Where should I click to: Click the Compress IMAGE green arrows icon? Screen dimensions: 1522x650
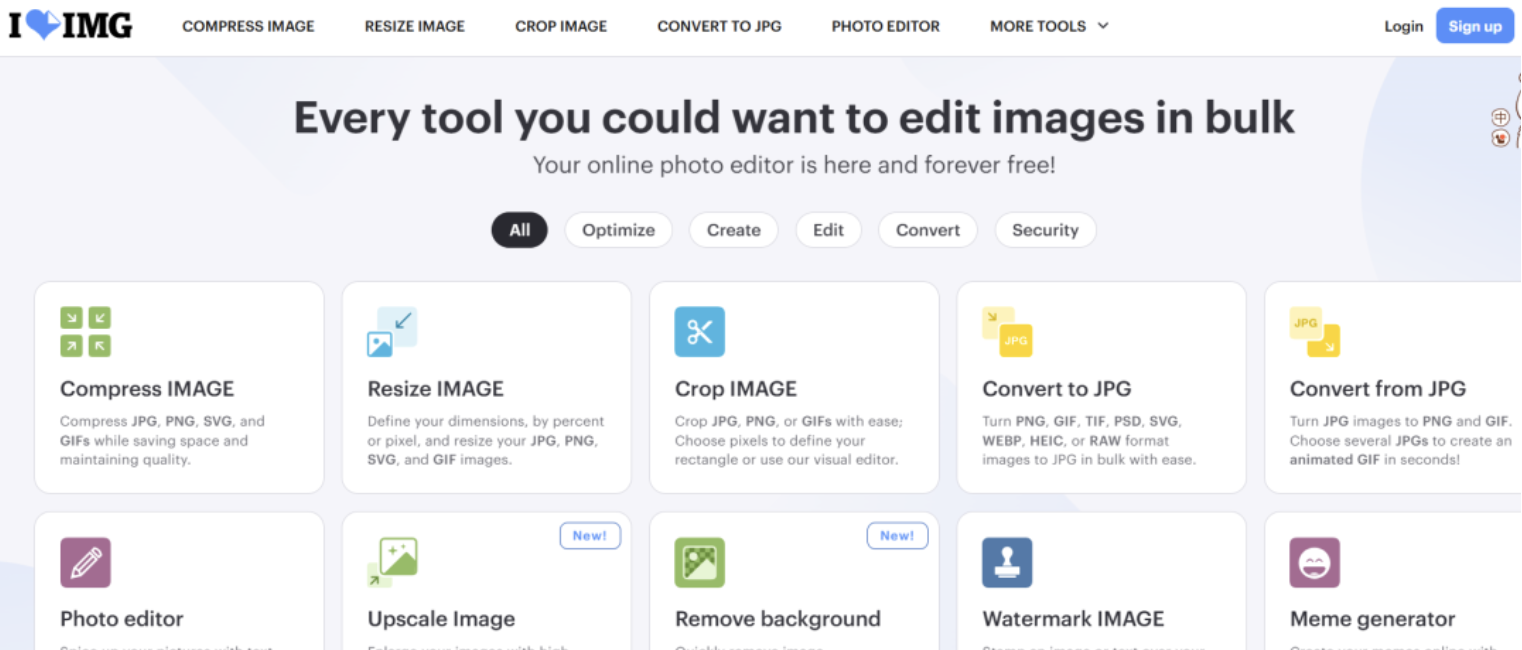coord(85,332)
